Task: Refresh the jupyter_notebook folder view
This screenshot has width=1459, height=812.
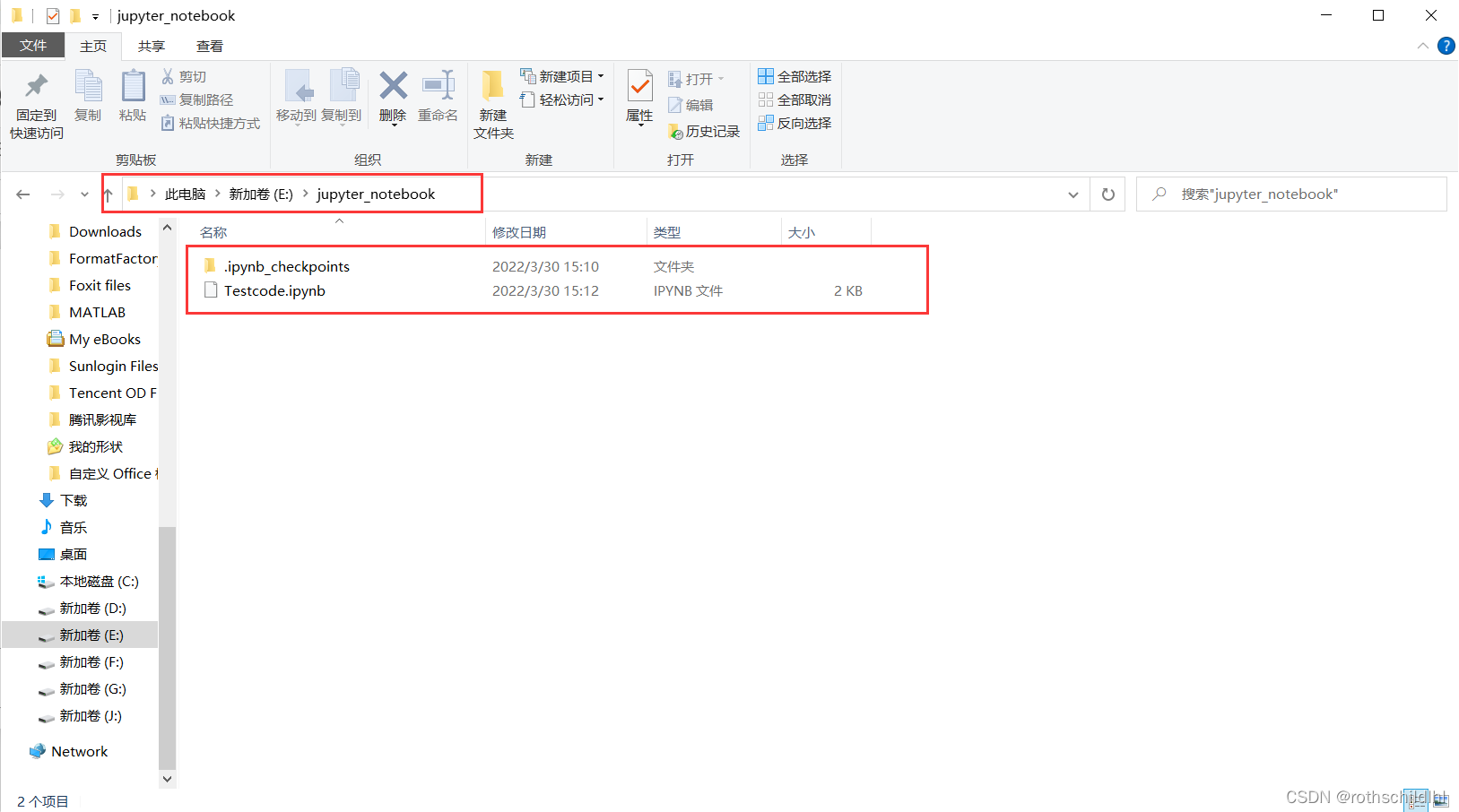Action: pos(1108,194)
